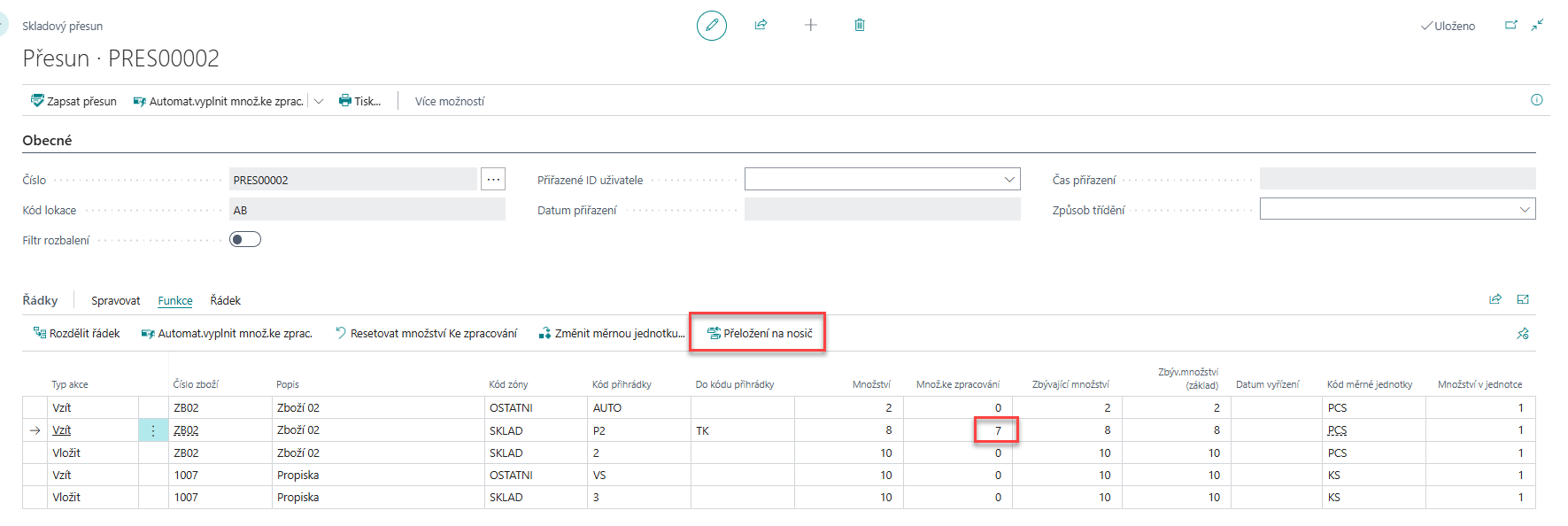Open the Spravovat tab in lines
Screen dimensions: 1568x526
point(115,301)
